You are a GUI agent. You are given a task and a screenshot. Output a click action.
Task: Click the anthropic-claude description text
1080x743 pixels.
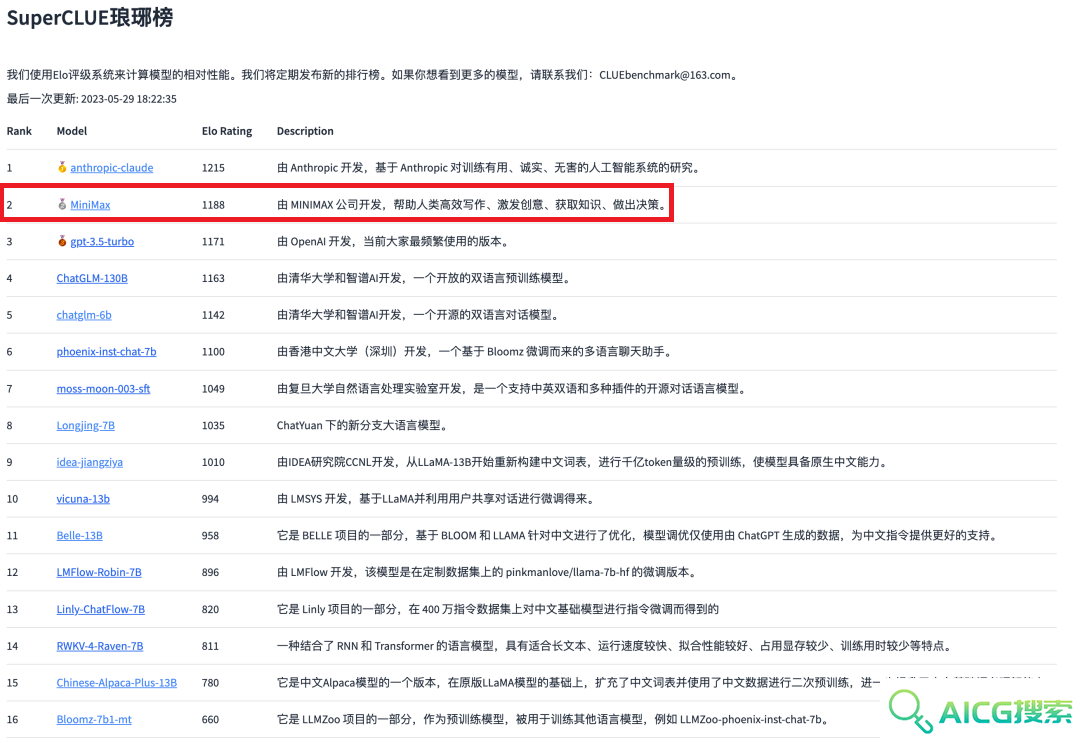490,167
